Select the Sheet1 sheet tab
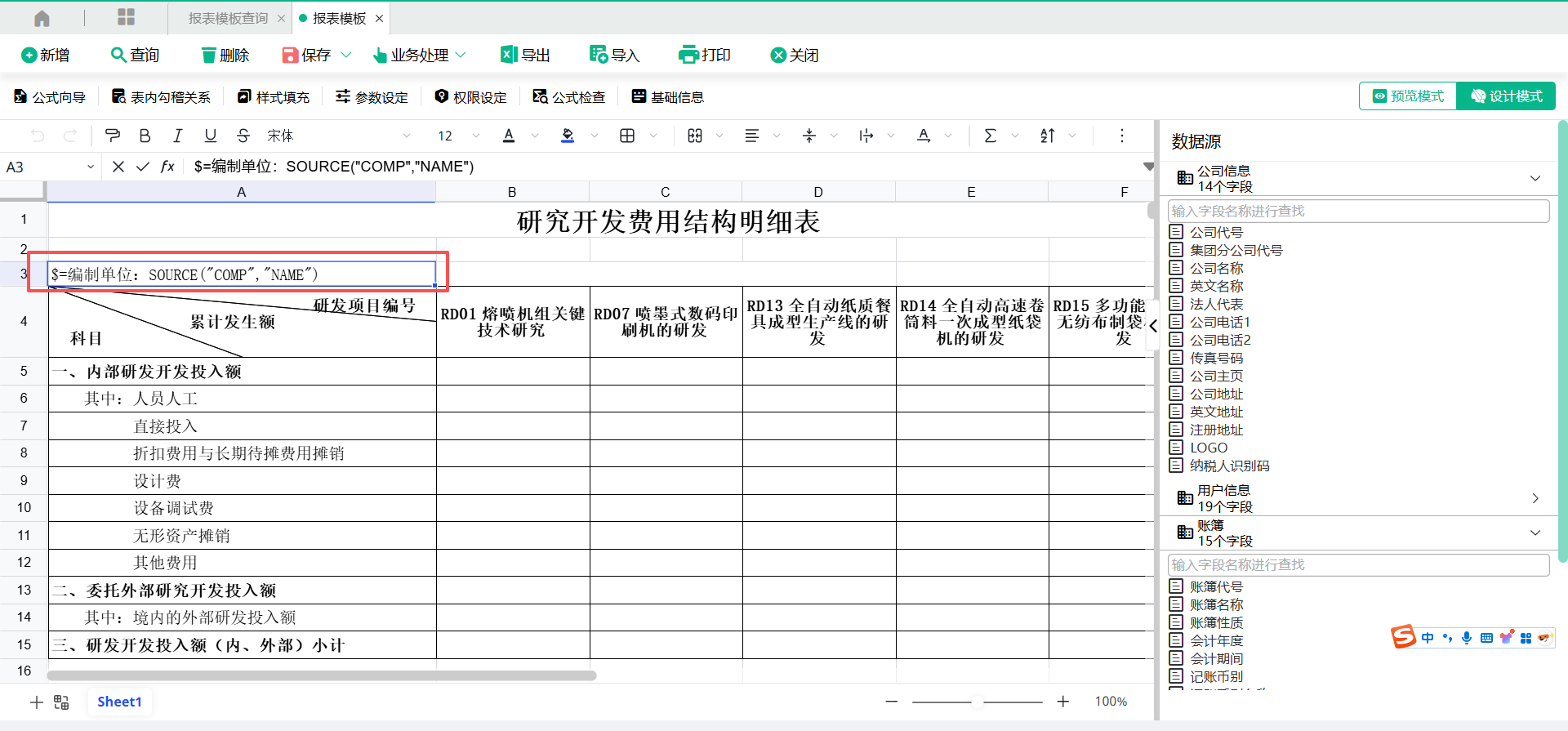1568x731 pixels. tap(119, 702)
